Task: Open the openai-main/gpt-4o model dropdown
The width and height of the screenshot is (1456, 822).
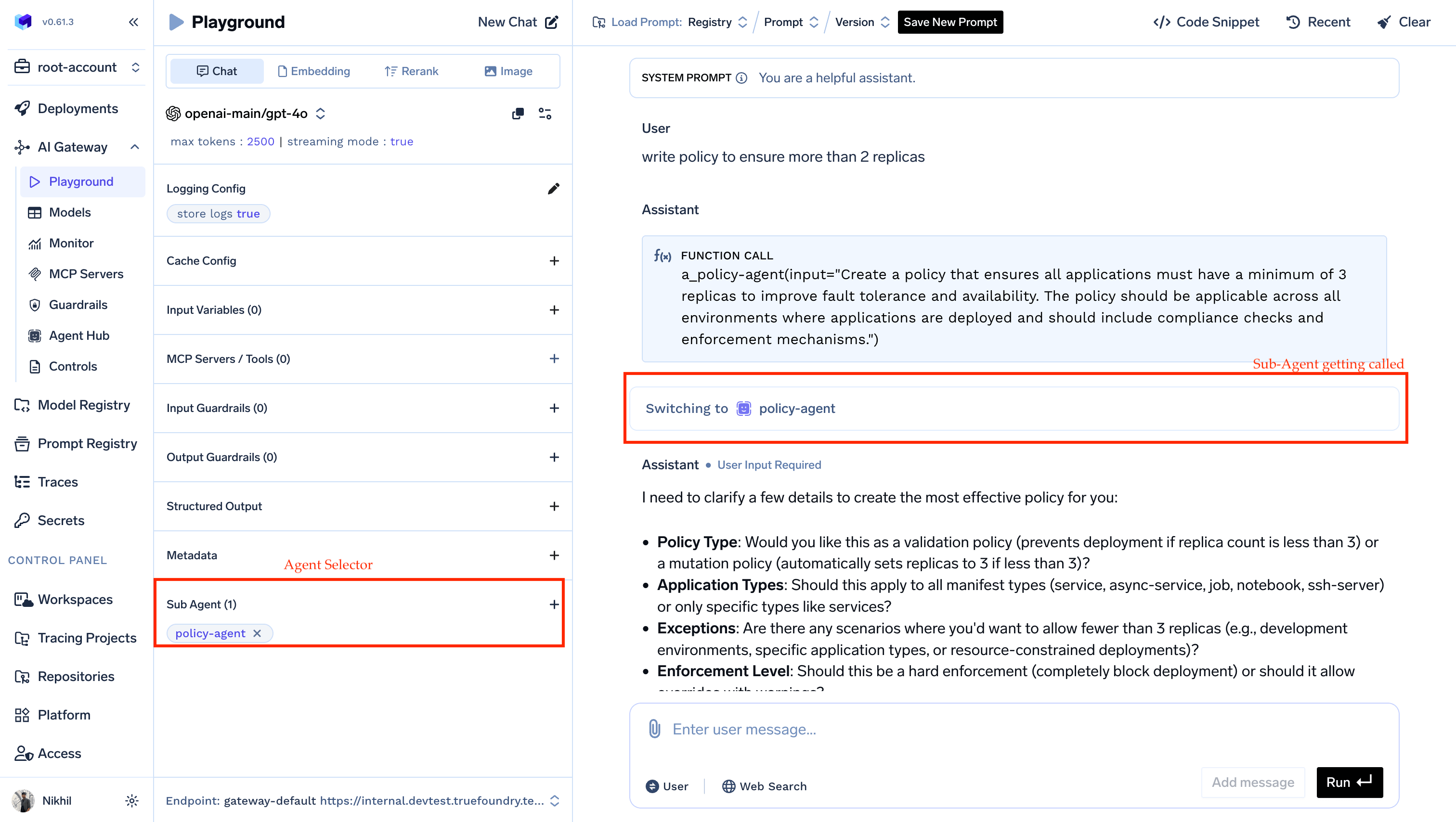Action: (x=247, y=114)
